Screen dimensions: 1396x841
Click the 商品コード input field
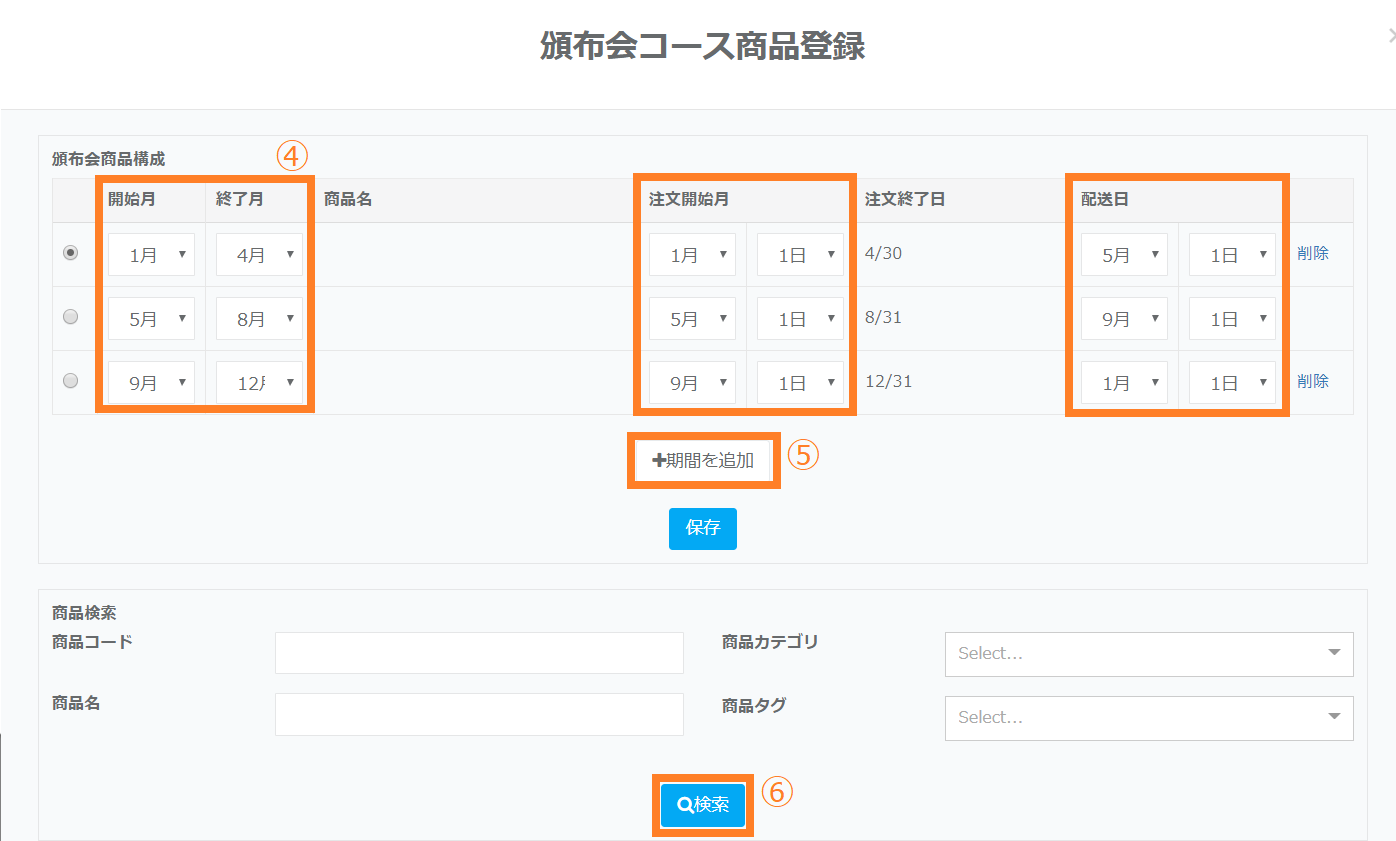pos(479,653)
